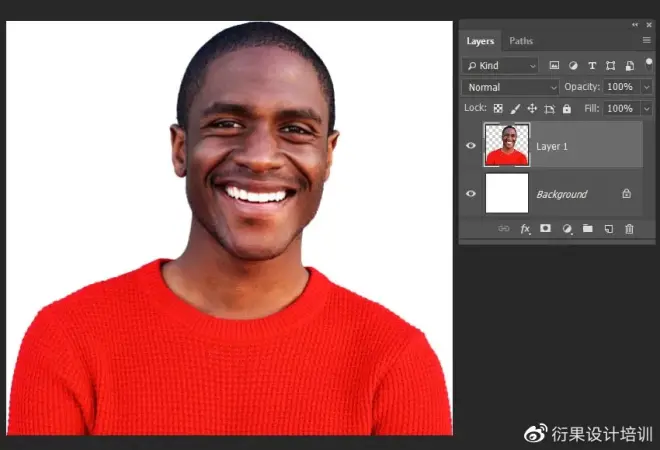Toggle lock image pixels brush icon

[515, 109]
